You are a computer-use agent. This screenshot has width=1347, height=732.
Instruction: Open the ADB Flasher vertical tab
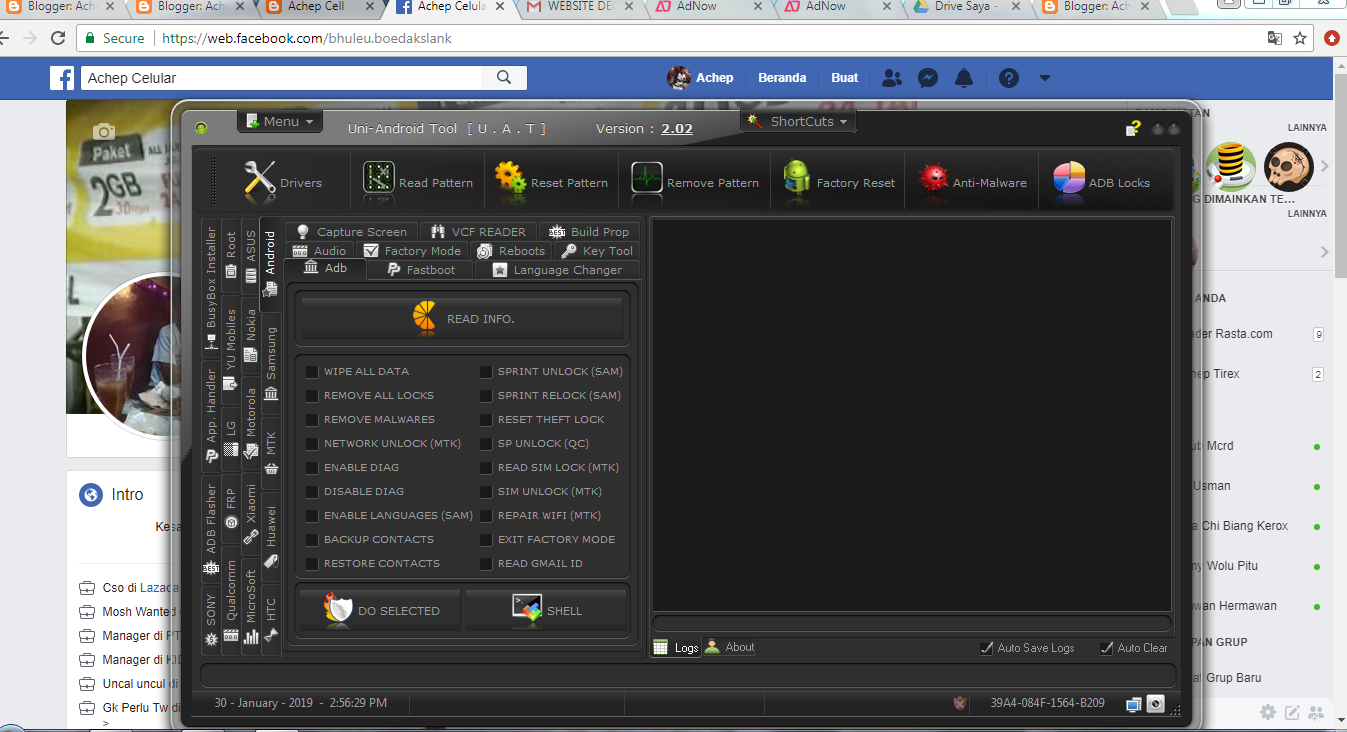pyautogui.click(x=211, y=530)
